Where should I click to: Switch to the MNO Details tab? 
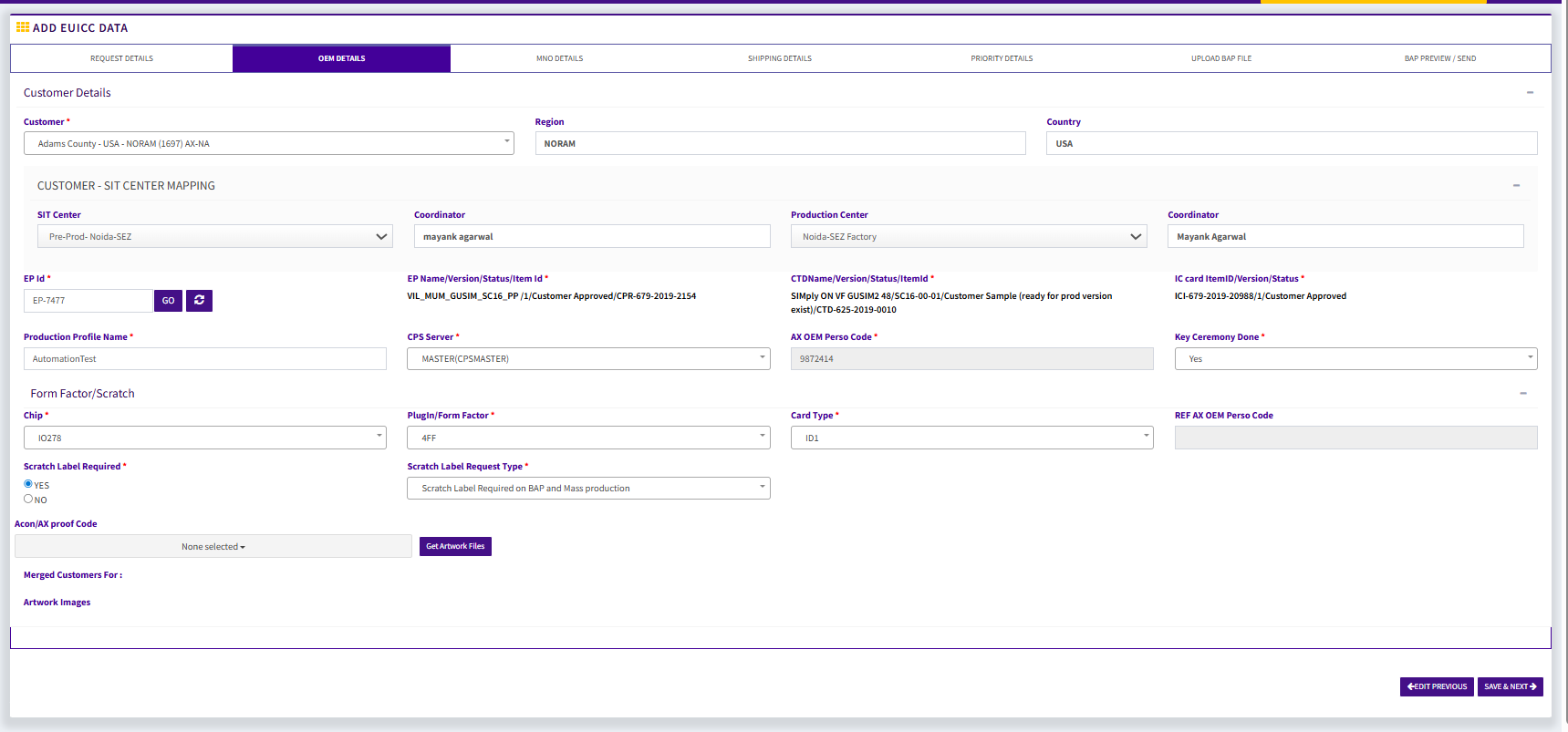559,58
